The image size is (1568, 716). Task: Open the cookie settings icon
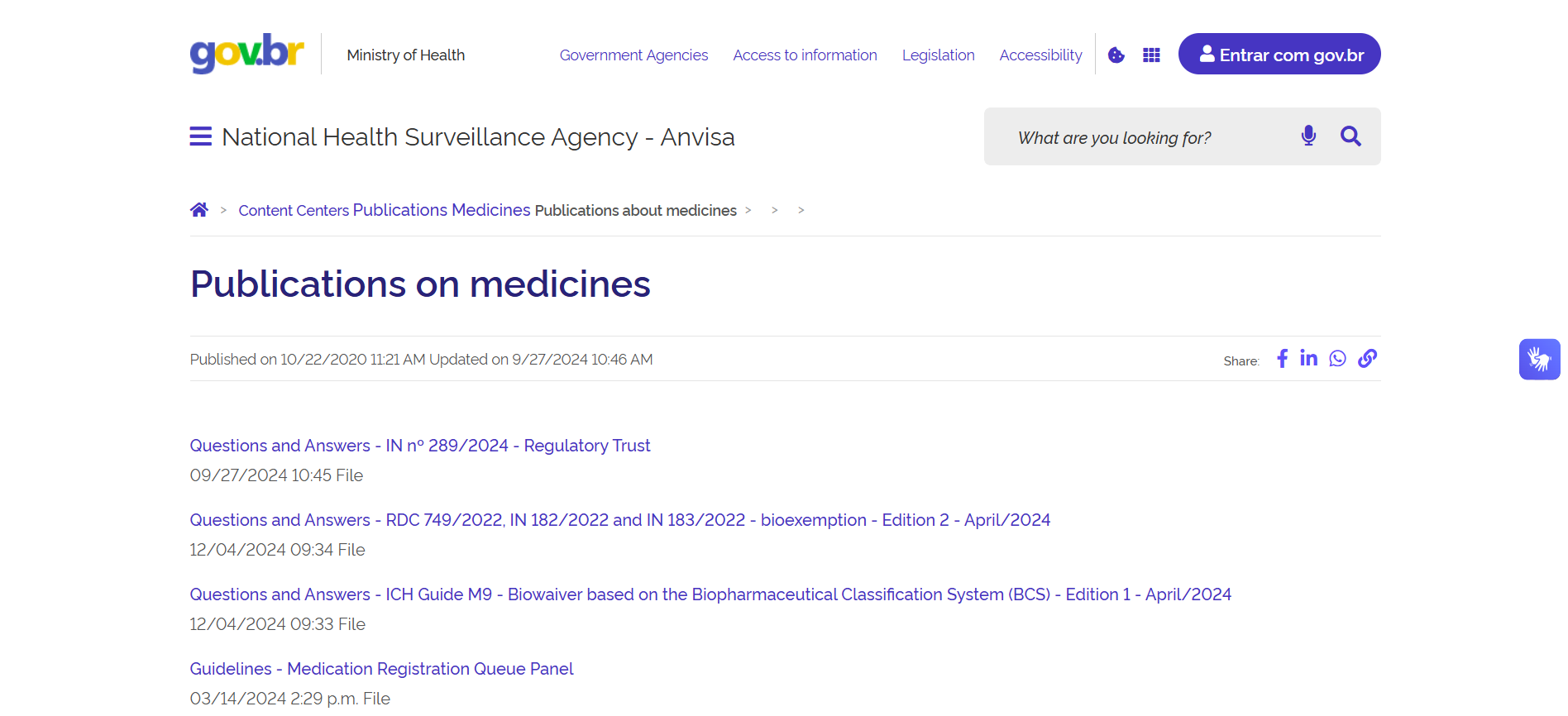pos(1116,55)
